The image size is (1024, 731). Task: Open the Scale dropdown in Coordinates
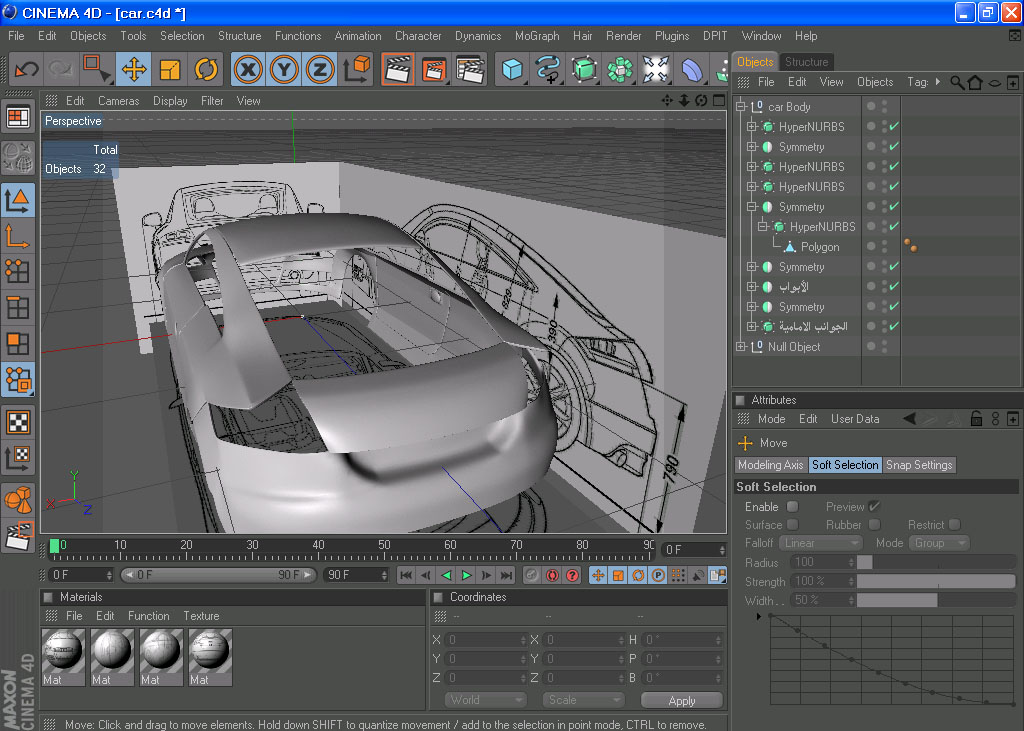tap(583, 700)
